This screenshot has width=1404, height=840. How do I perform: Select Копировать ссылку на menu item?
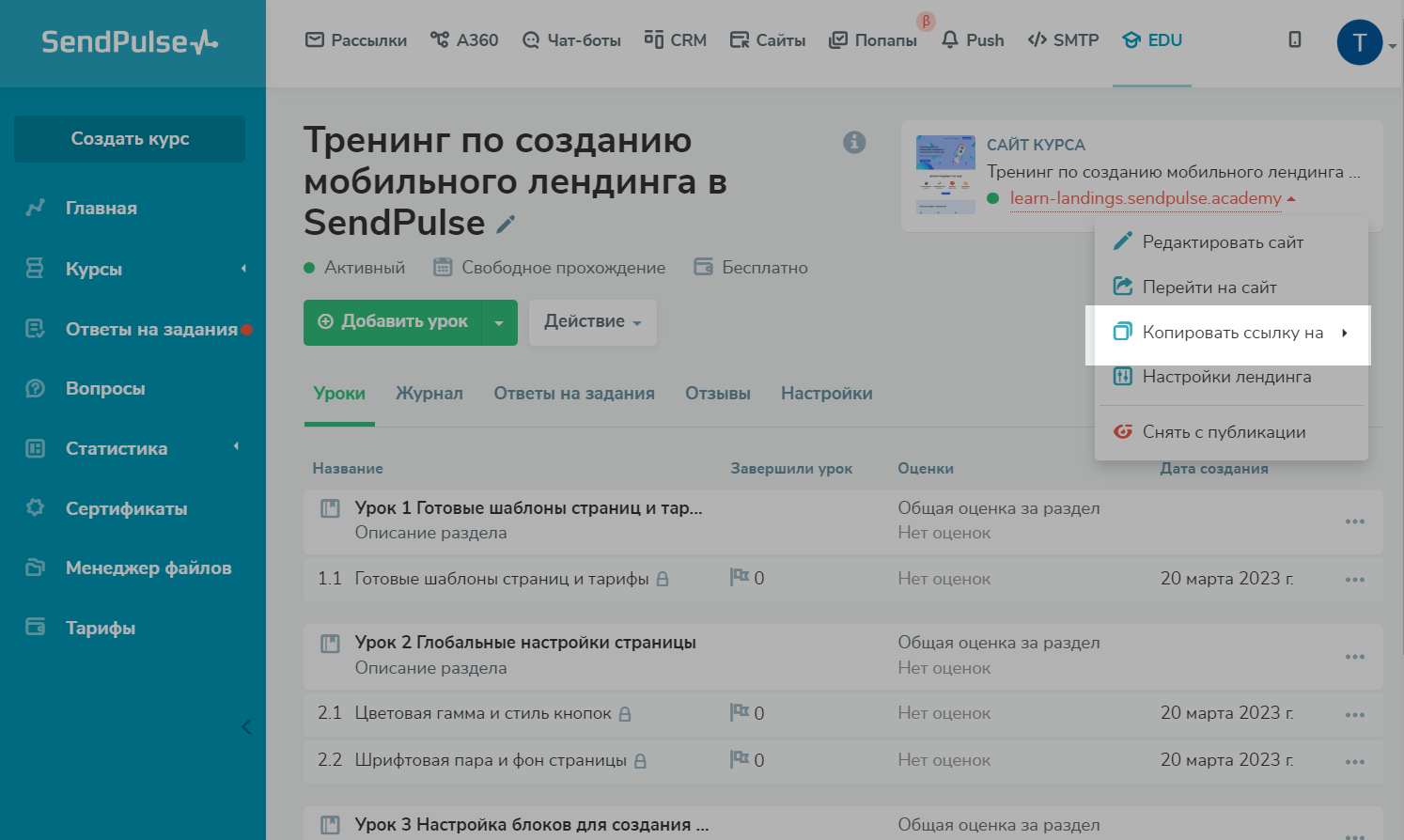(x=1231, y=333)
